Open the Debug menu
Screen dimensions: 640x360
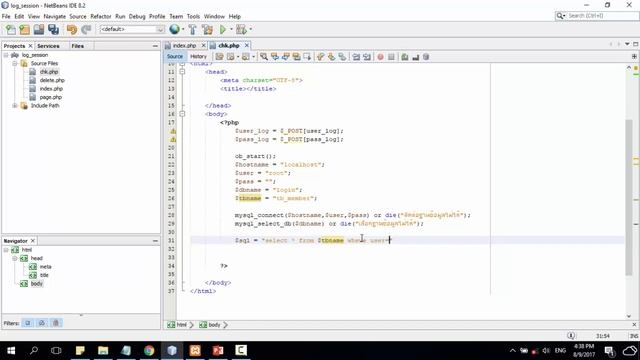pyautogui.click(x=137, y=16)
